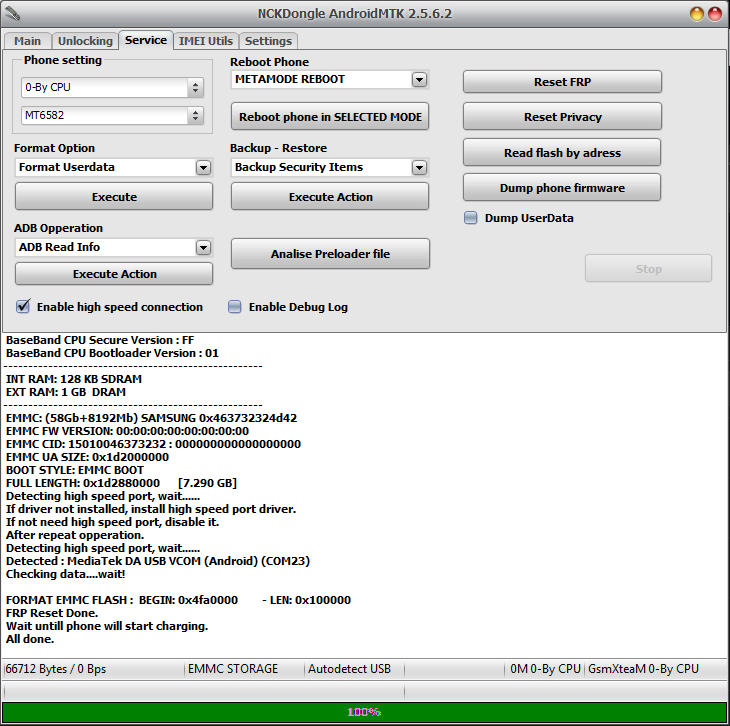
Task: Click the 'FULL LENGTH: 0x1d2880000' log line
Action: (x=121, y=483)
